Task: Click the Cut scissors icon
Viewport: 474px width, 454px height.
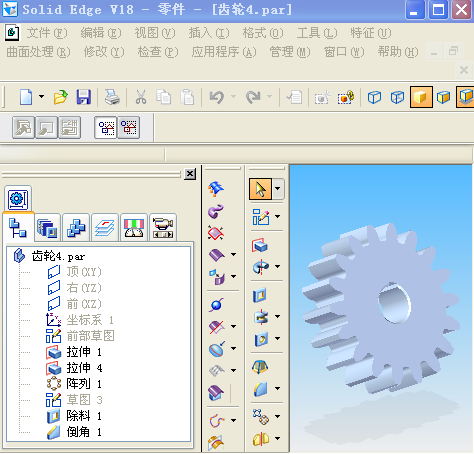Action: point(141,97)
